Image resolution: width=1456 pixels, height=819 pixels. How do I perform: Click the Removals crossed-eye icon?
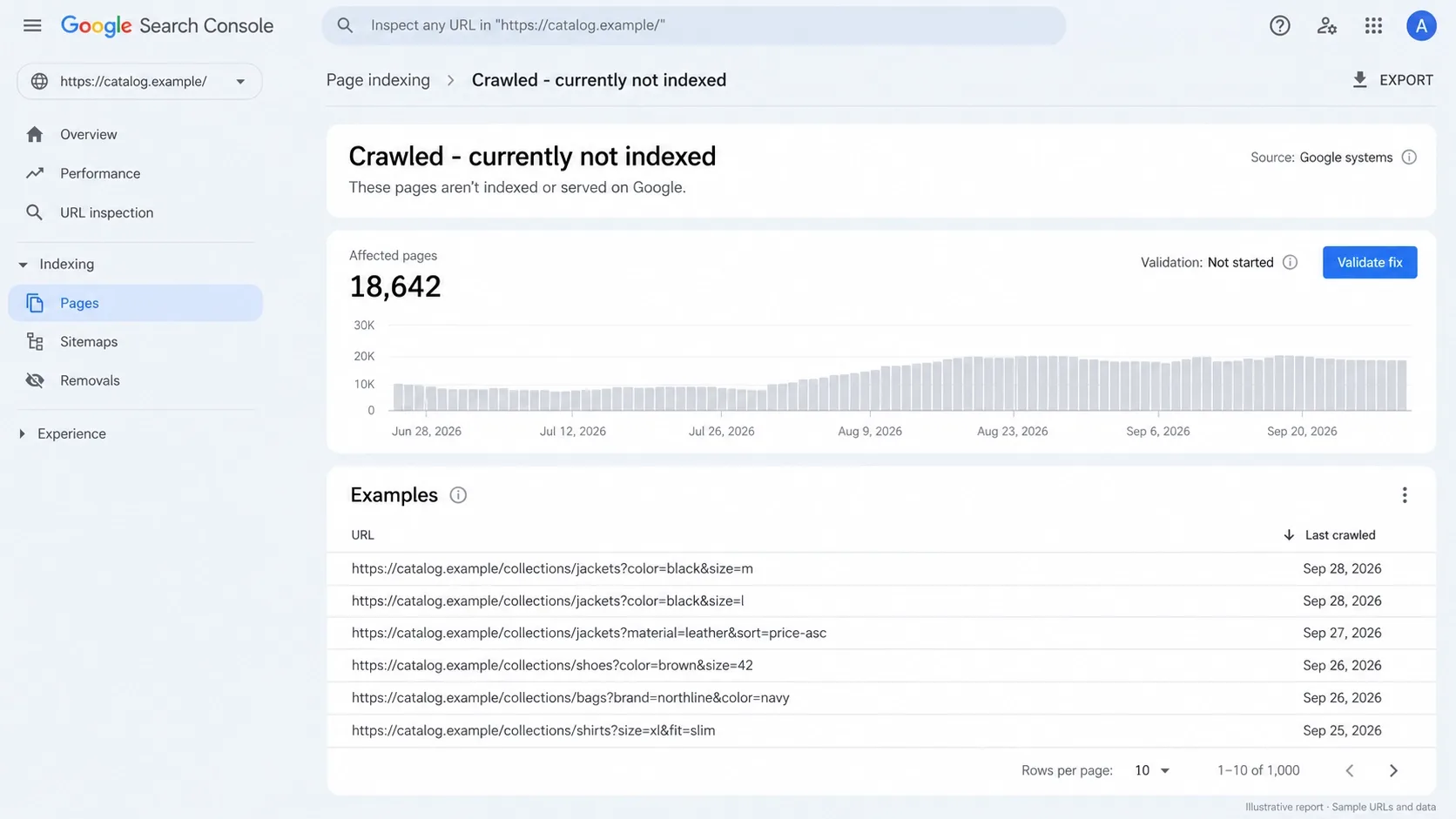tap(35, 380)
